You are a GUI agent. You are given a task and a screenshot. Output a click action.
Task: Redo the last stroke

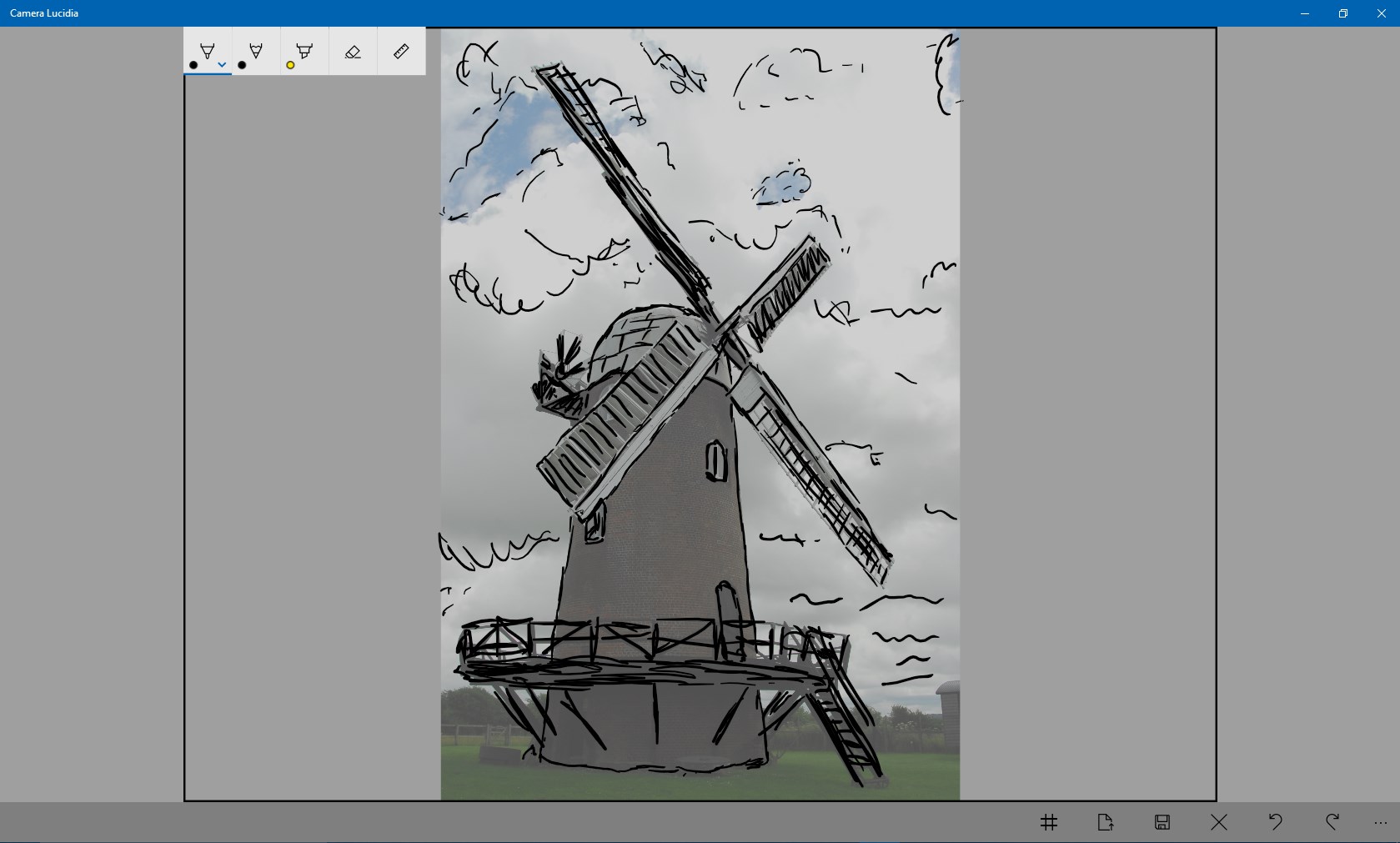click(x=1332, y=822)
